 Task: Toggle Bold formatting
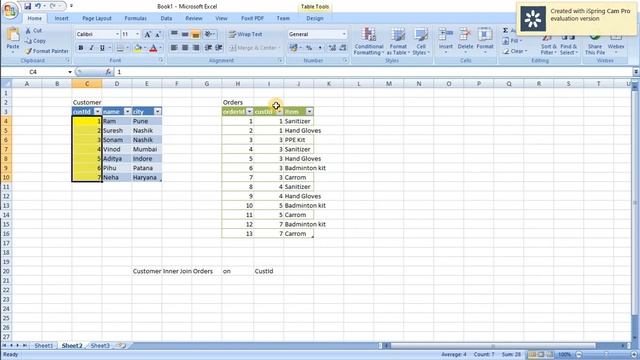[81, 48]
